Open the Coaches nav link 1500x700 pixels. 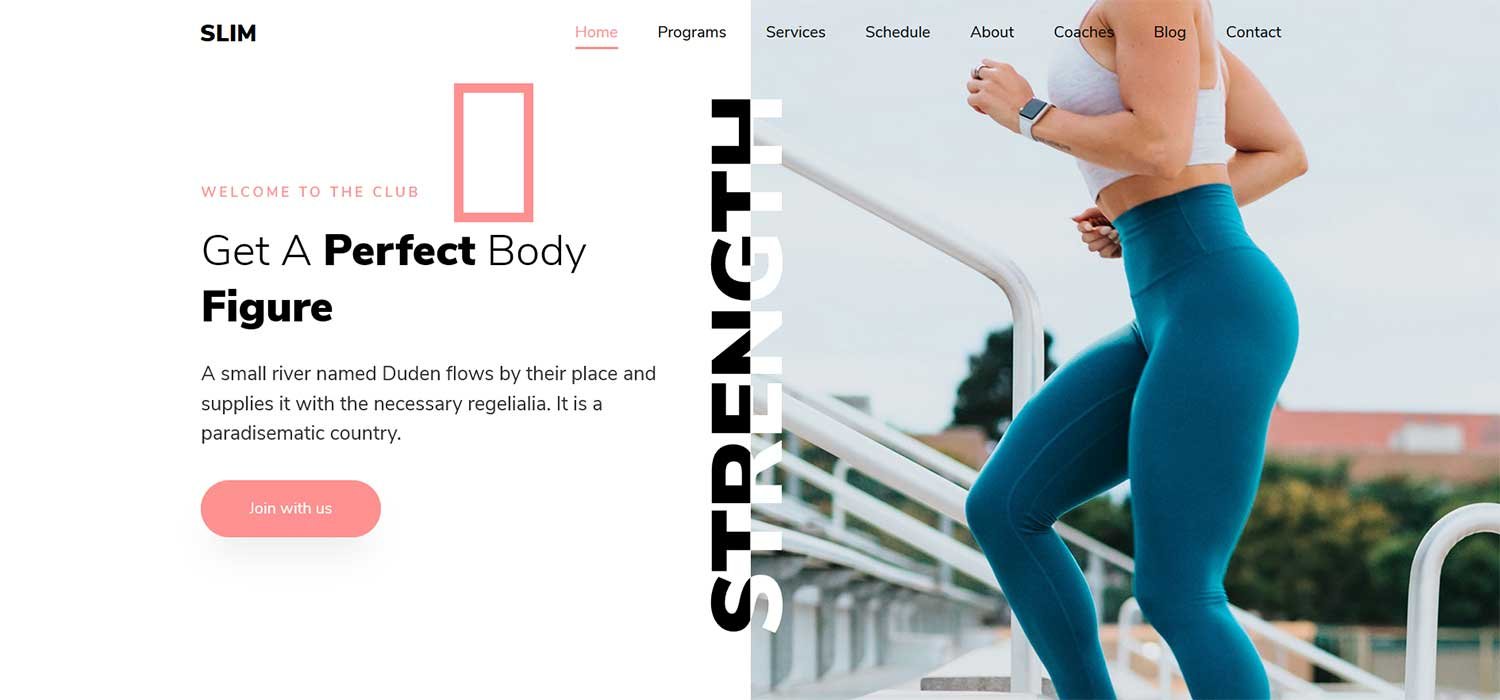[1084, 32]
